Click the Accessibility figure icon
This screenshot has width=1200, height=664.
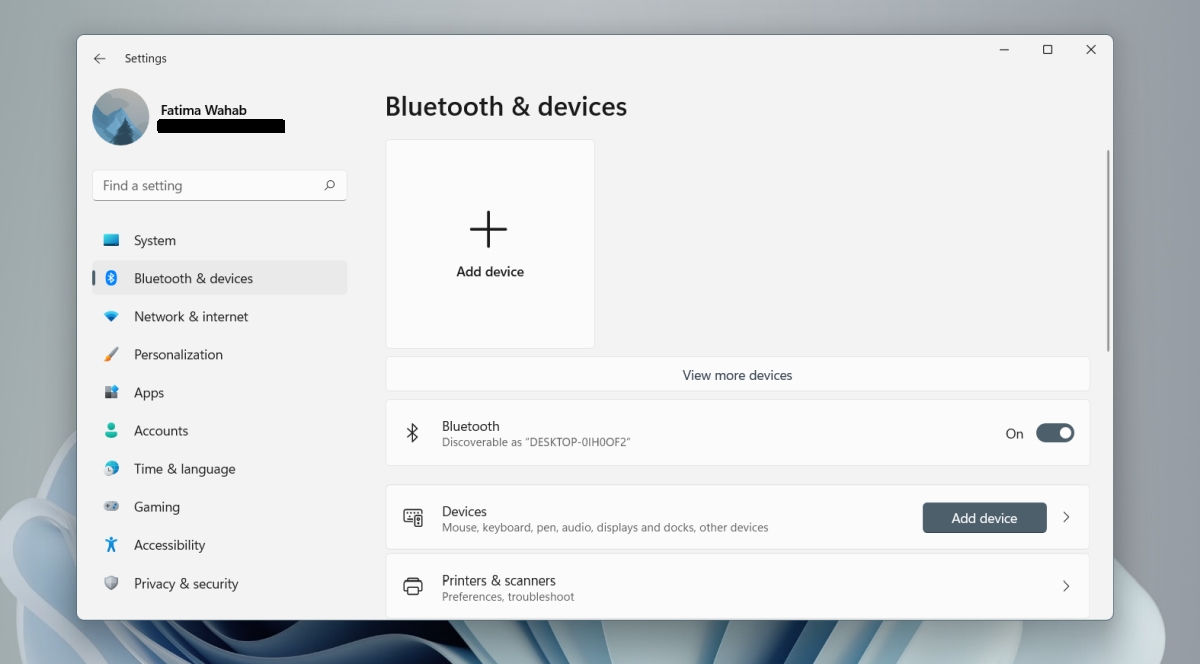(x=112, y=545)
